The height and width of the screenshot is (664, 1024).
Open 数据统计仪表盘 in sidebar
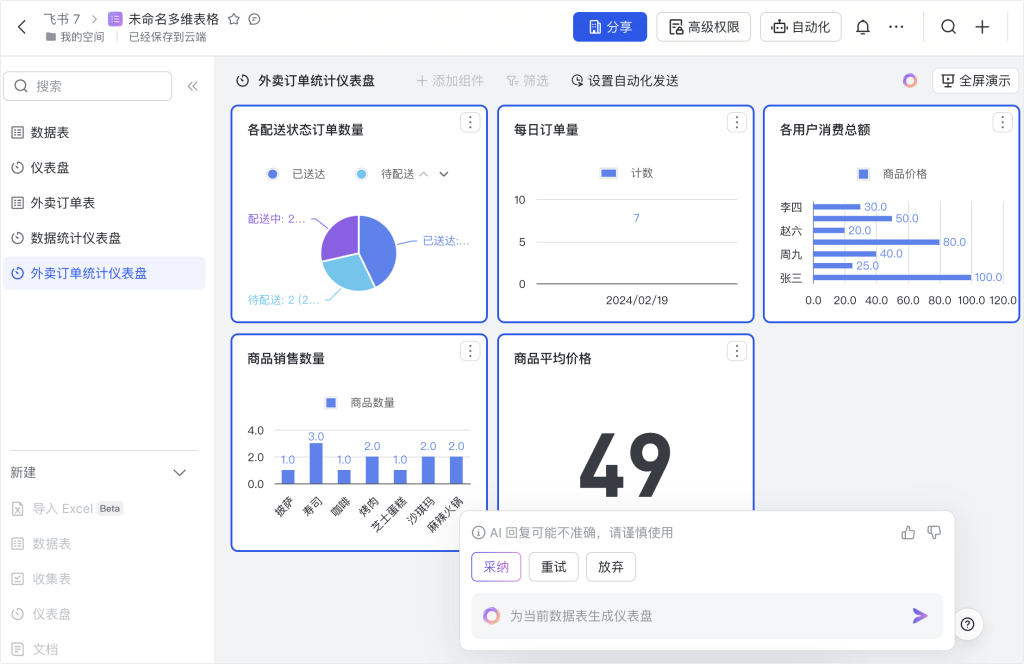coord(75,238)
